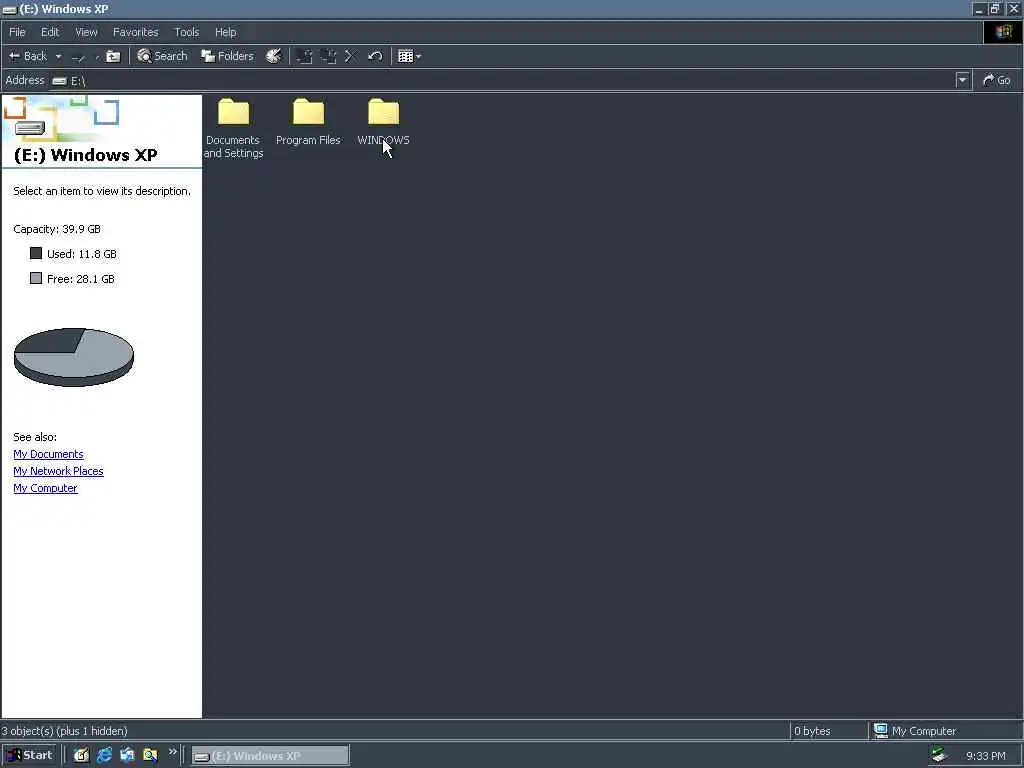
Task: Click the Start button
Action: [x=30, y=756]
